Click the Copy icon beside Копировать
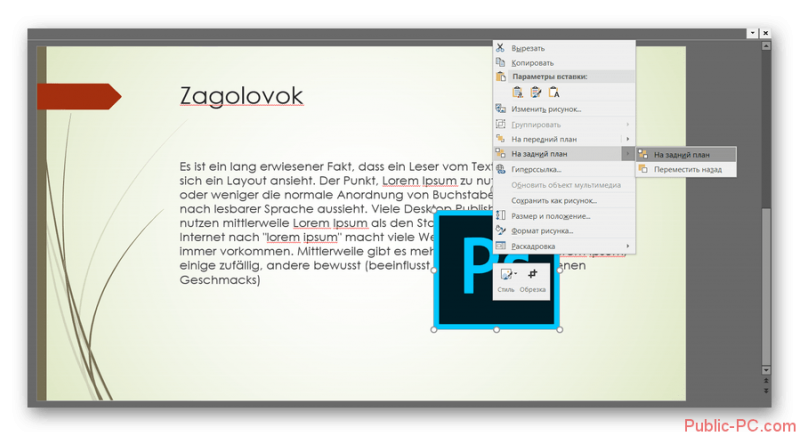Viewport: 800px width, 436px height. tap(501, 62)
